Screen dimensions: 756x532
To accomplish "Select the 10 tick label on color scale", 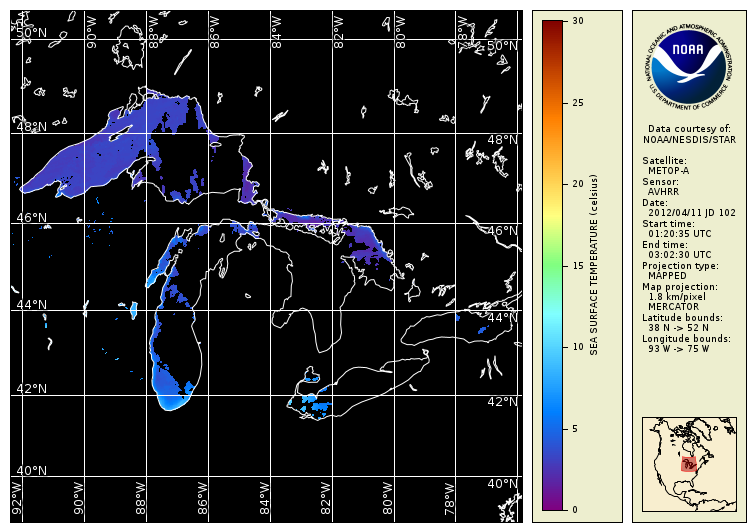I will pyautogui.click(x=578, y=347).
